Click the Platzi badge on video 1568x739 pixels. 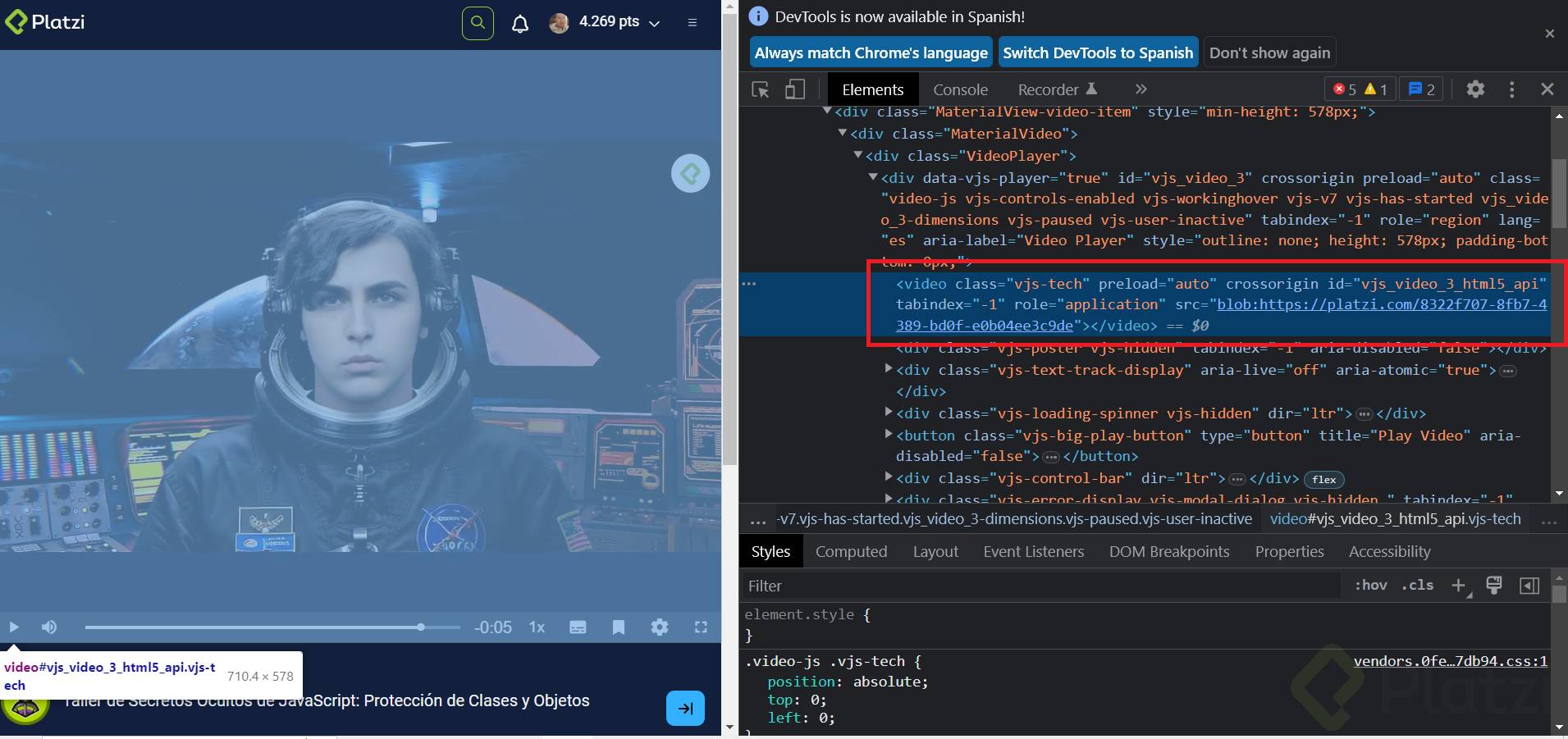coord(691,174)
